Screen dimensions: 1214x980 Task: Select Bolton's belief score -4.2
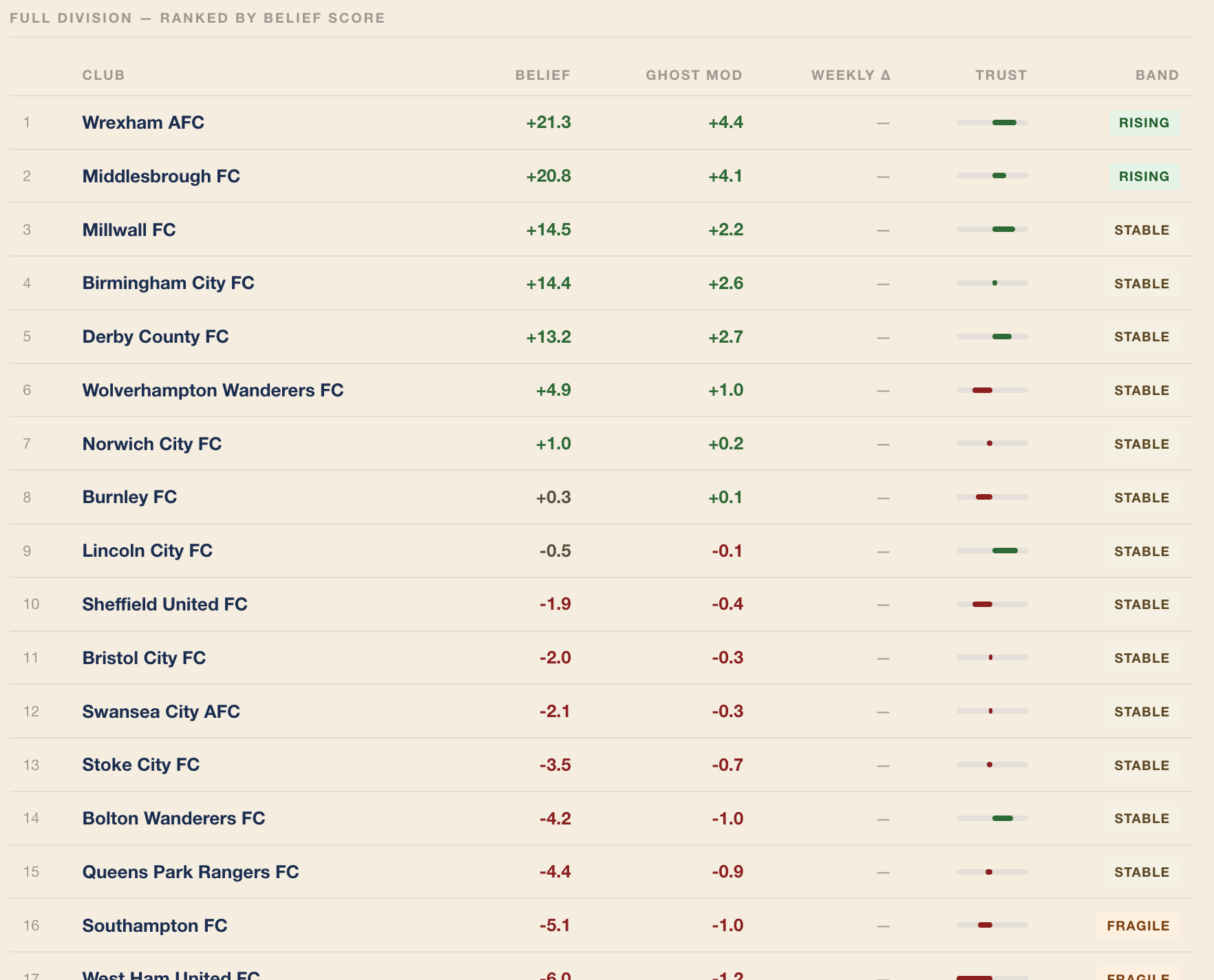(555, 818)
